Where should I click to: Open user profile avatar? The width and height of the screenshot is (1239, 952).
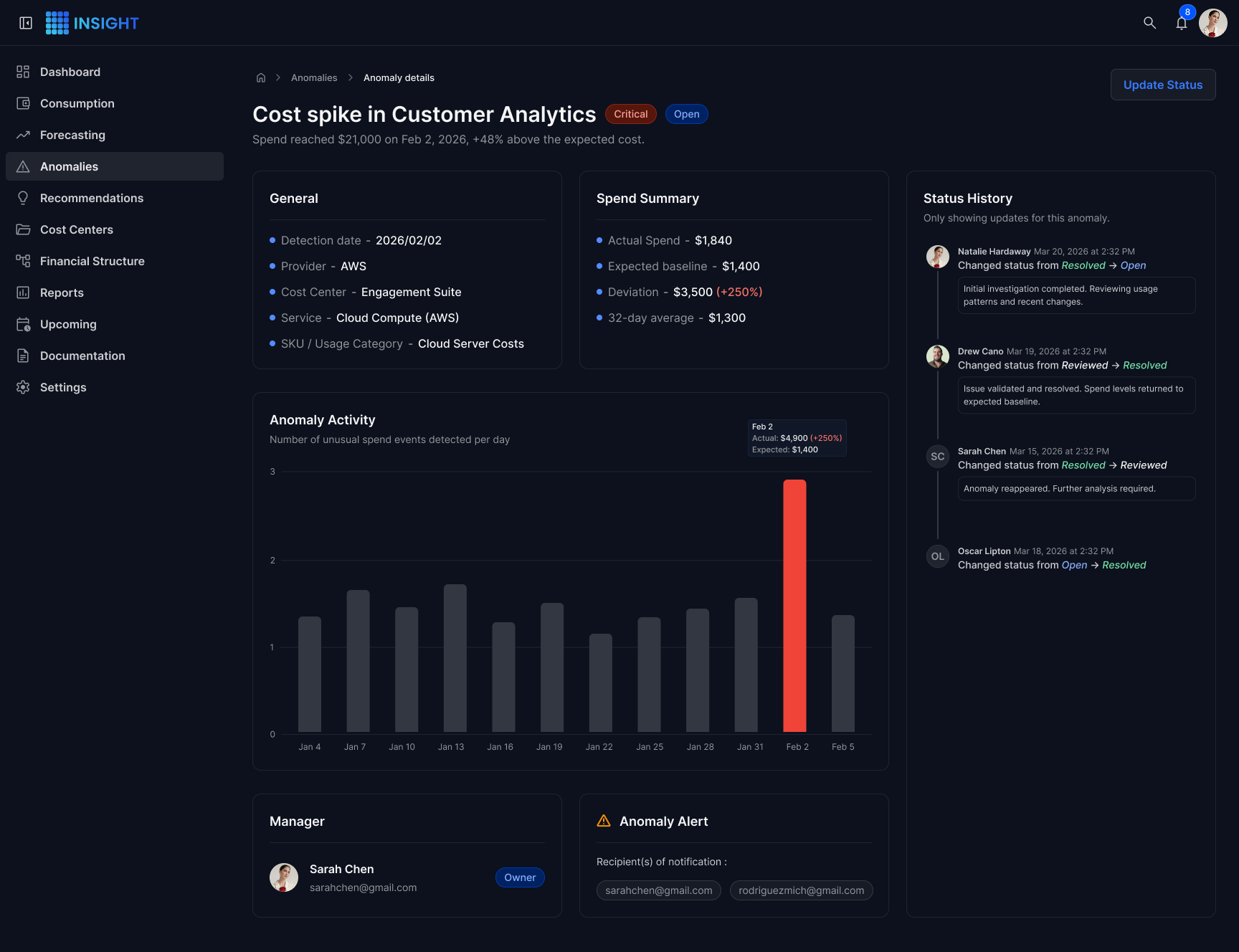1213,23
